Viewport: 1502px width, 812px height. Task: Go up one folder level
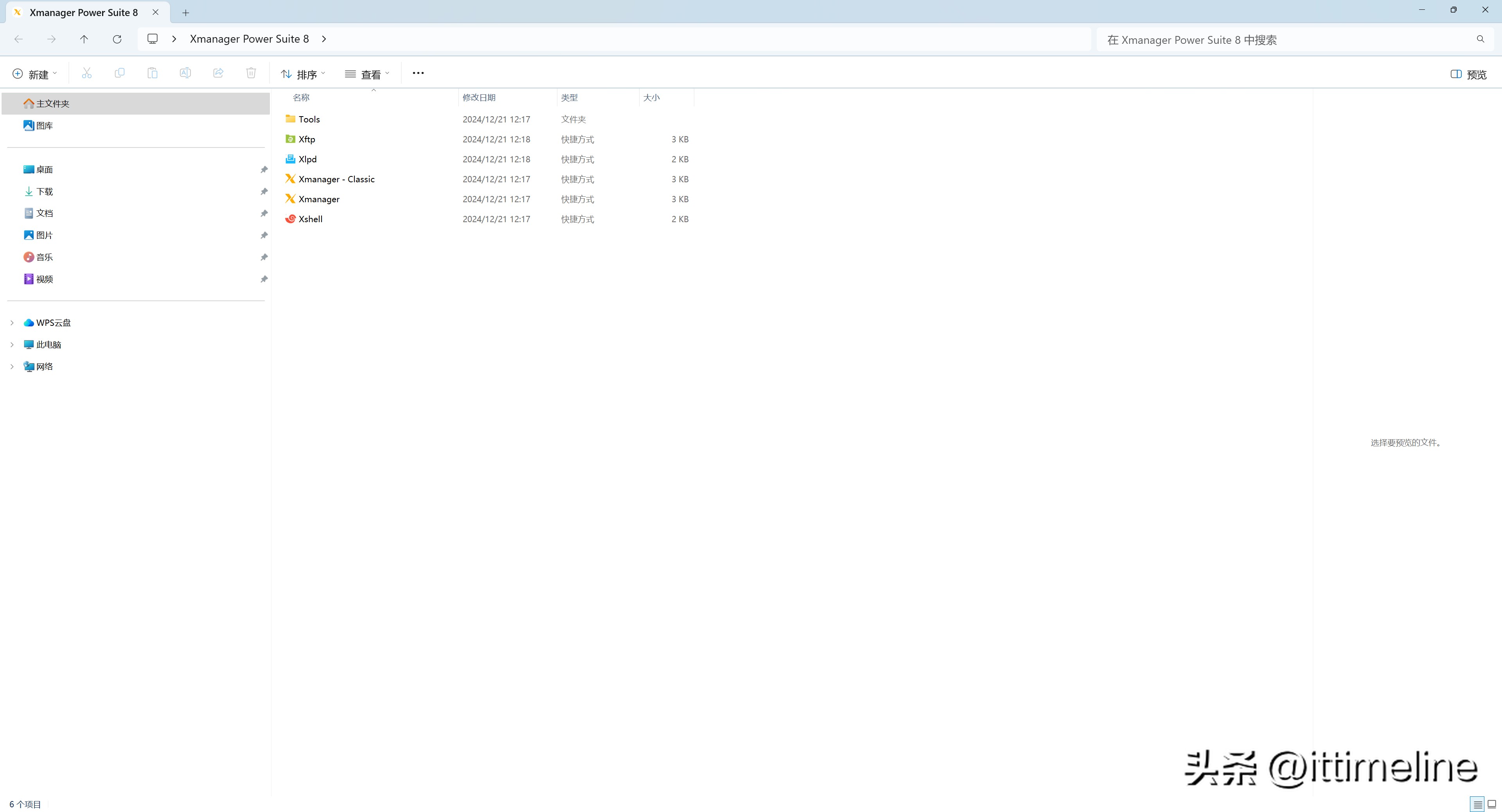(84, 39)
